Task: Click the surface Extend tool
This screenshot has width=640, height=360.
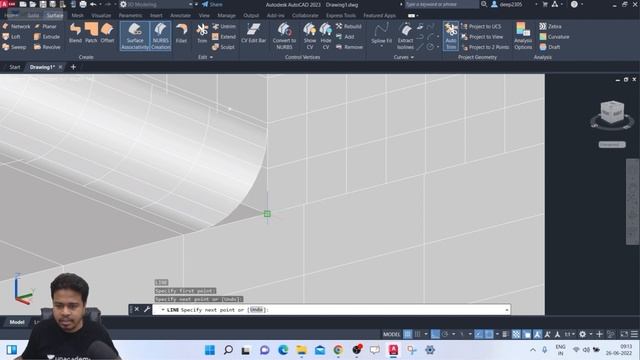Action: click(x=224, y=37)
